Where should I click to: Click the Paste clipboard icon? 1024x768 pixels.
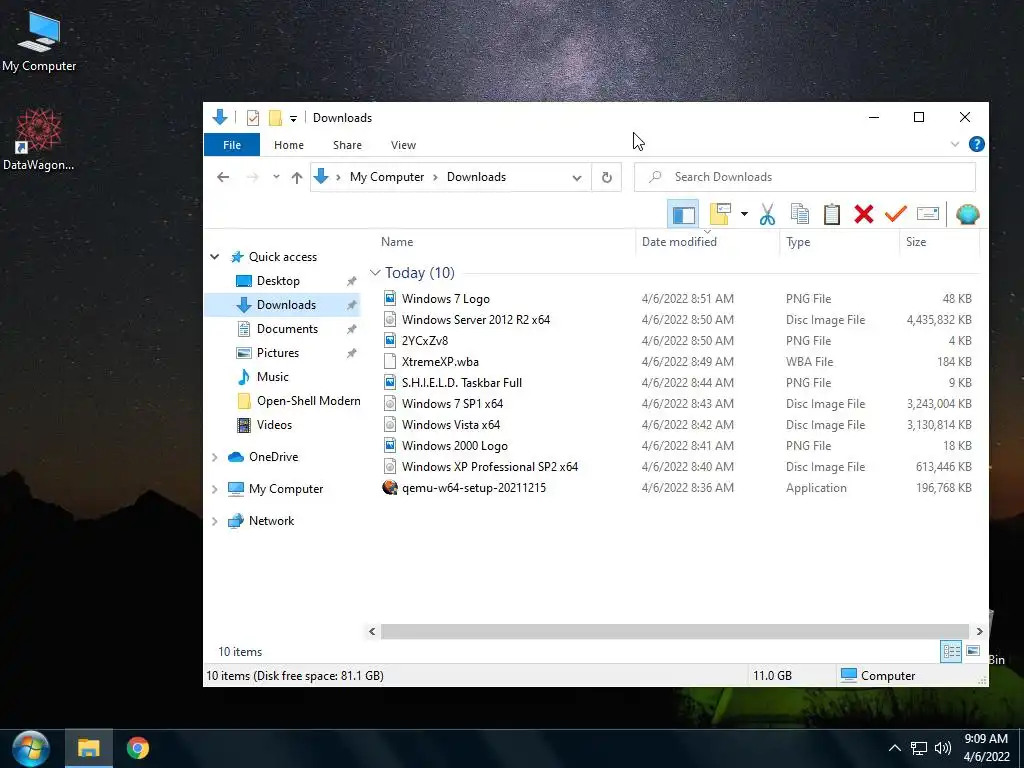pyautogui.click(x=831, y=214)
